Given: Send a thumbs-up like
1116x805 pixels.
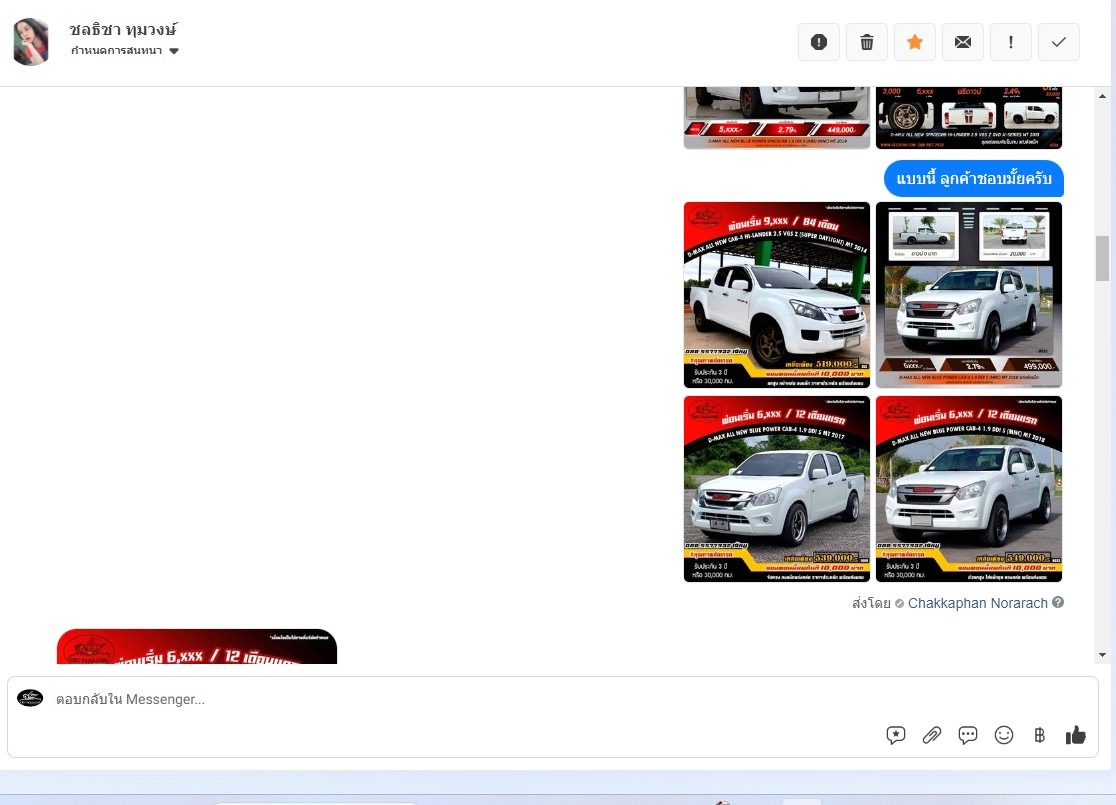Looking at the screenshot, I should coord(1075,735).
